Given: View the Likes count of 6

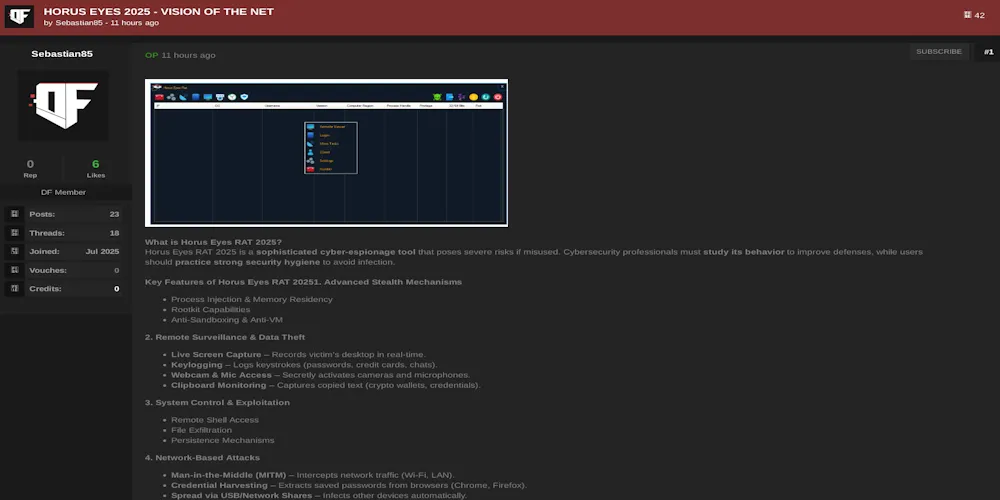Looking at the screenshot, I should pos(96,164).
